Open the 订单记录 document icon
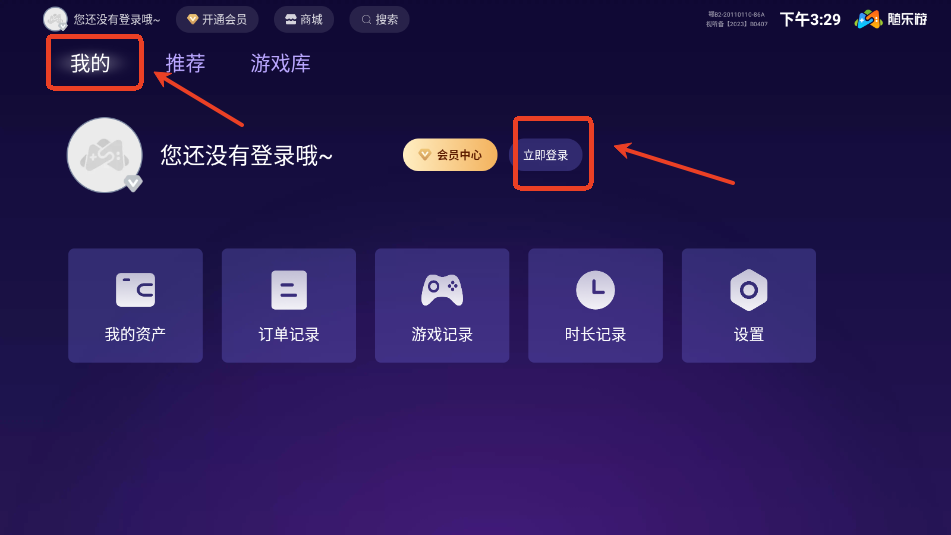The height and width of the screenshot is (535, 951). click(289, 290)
